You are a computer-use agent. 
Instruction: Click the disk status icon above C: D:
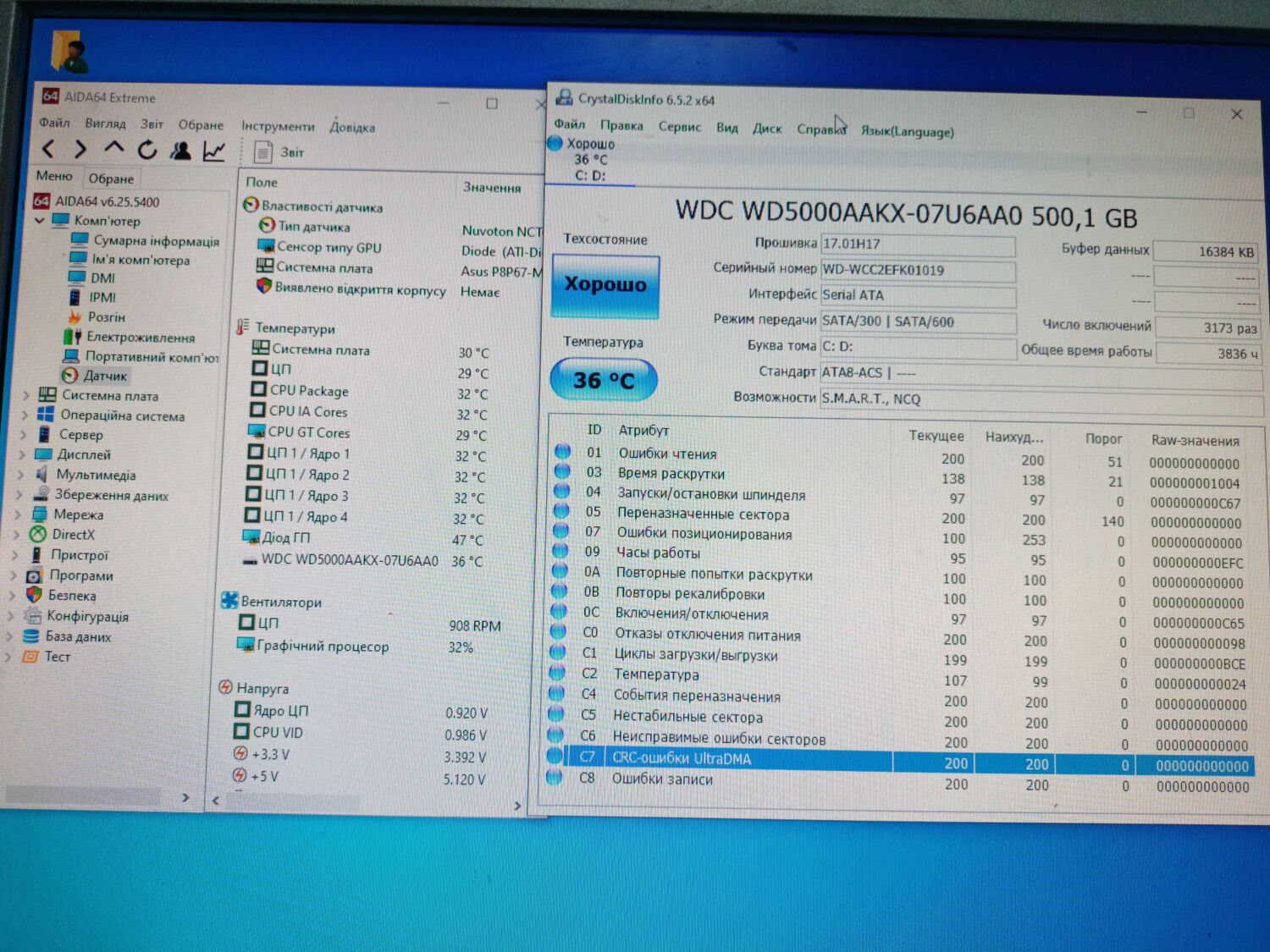(x=555, y=144)
